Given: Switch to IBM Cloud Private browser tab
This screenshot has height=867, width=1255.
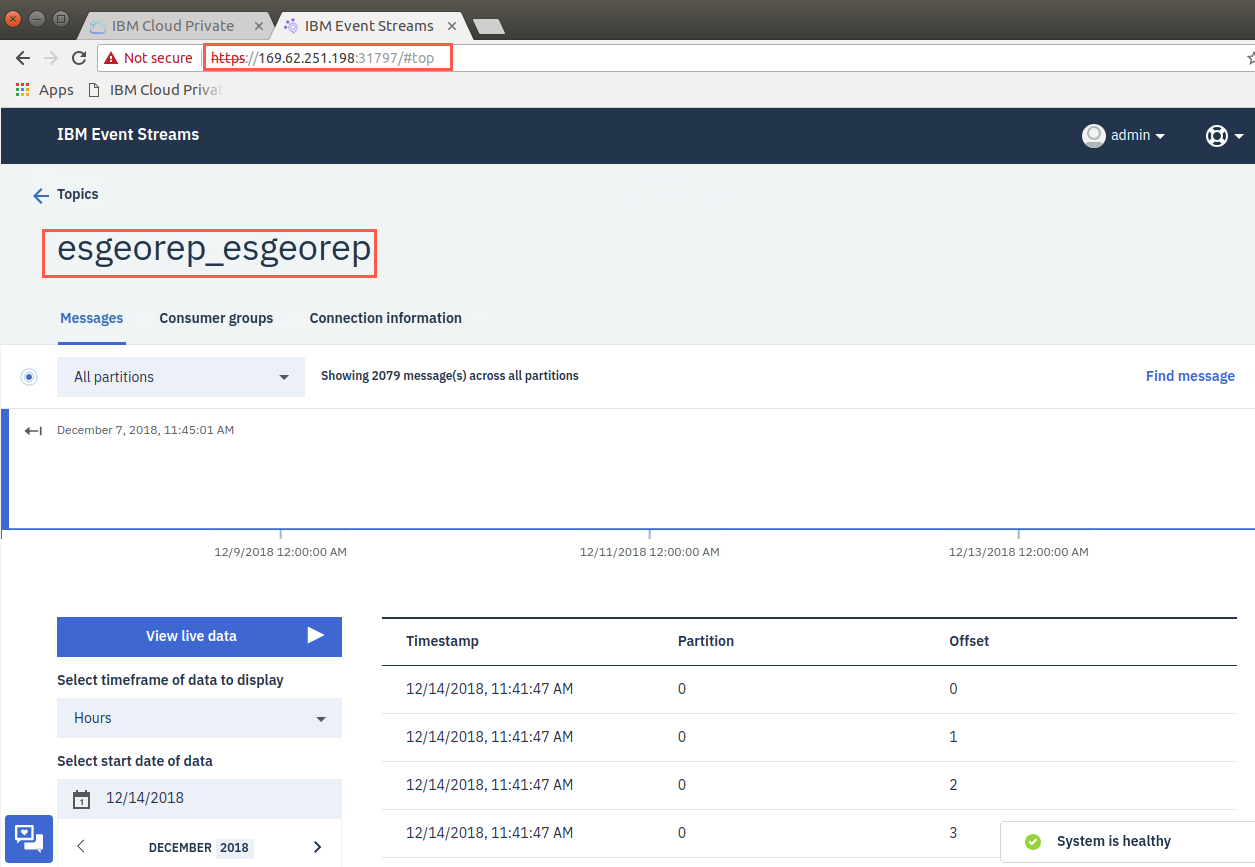Looking at the screenshot, I should 173,26.
